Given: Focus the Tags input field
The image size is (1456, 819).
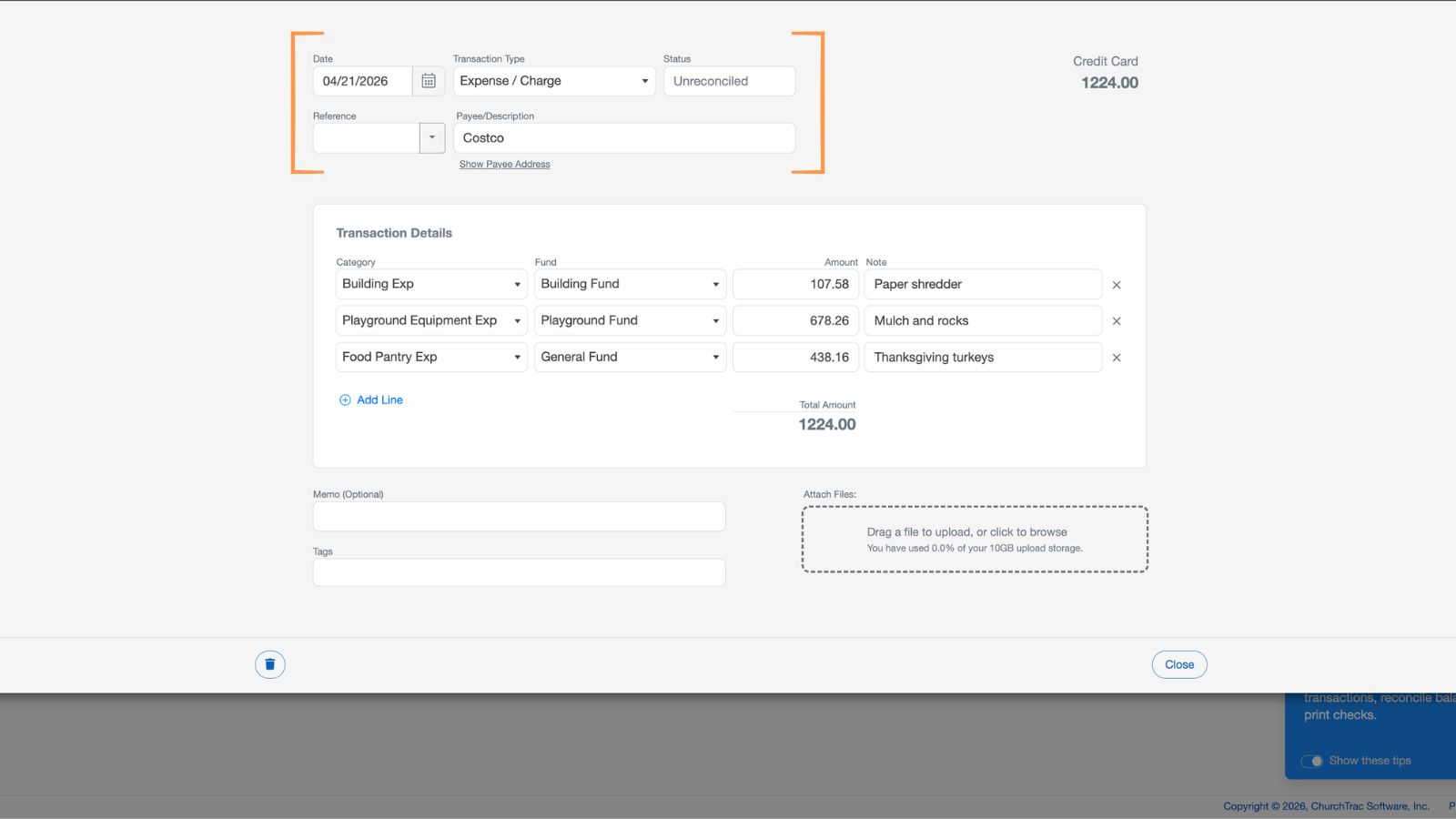Looking at the screenshot, I should [x=519, y=572].
